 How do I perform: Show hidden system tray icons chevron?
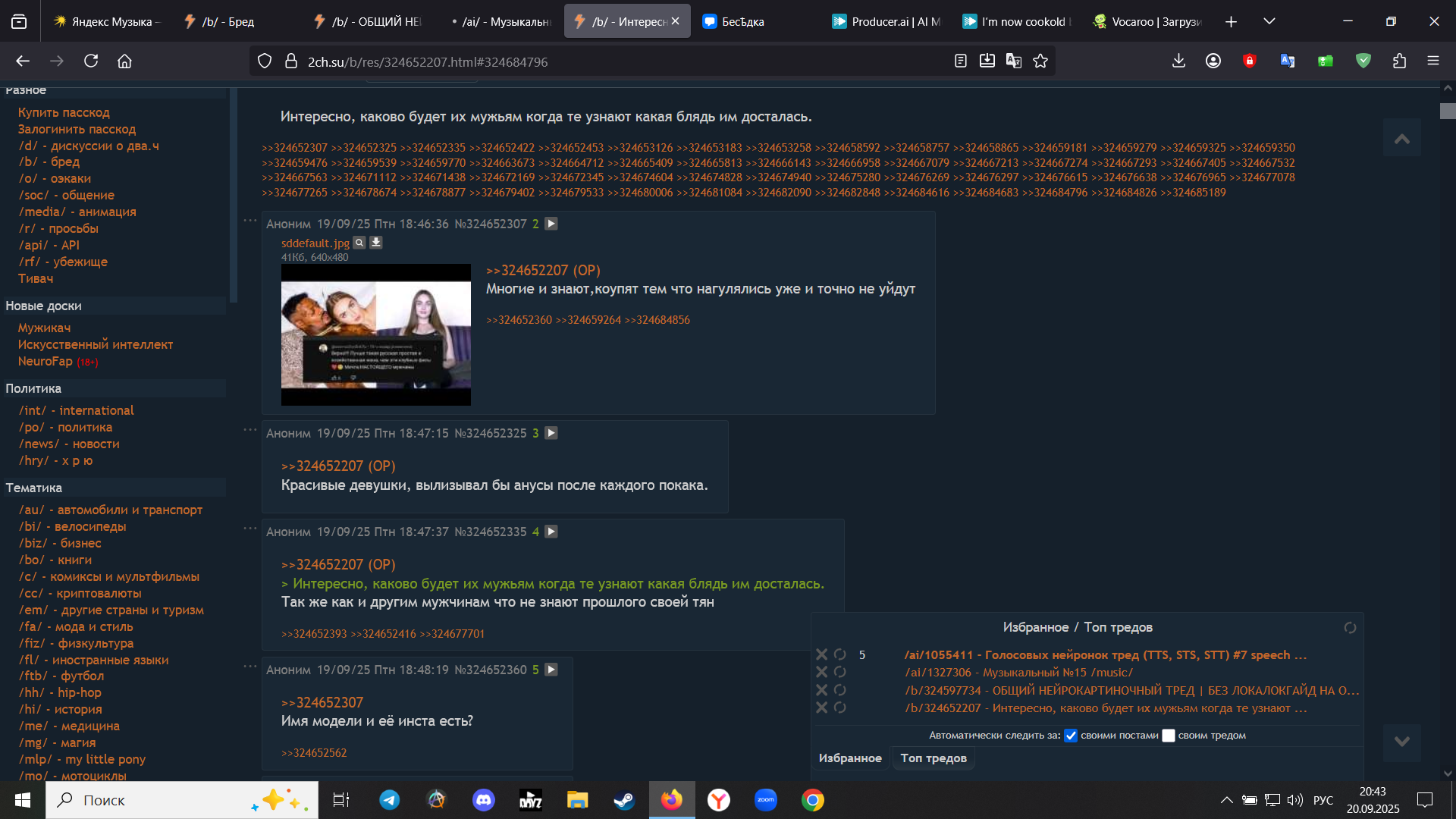(x=1225, y=800)
